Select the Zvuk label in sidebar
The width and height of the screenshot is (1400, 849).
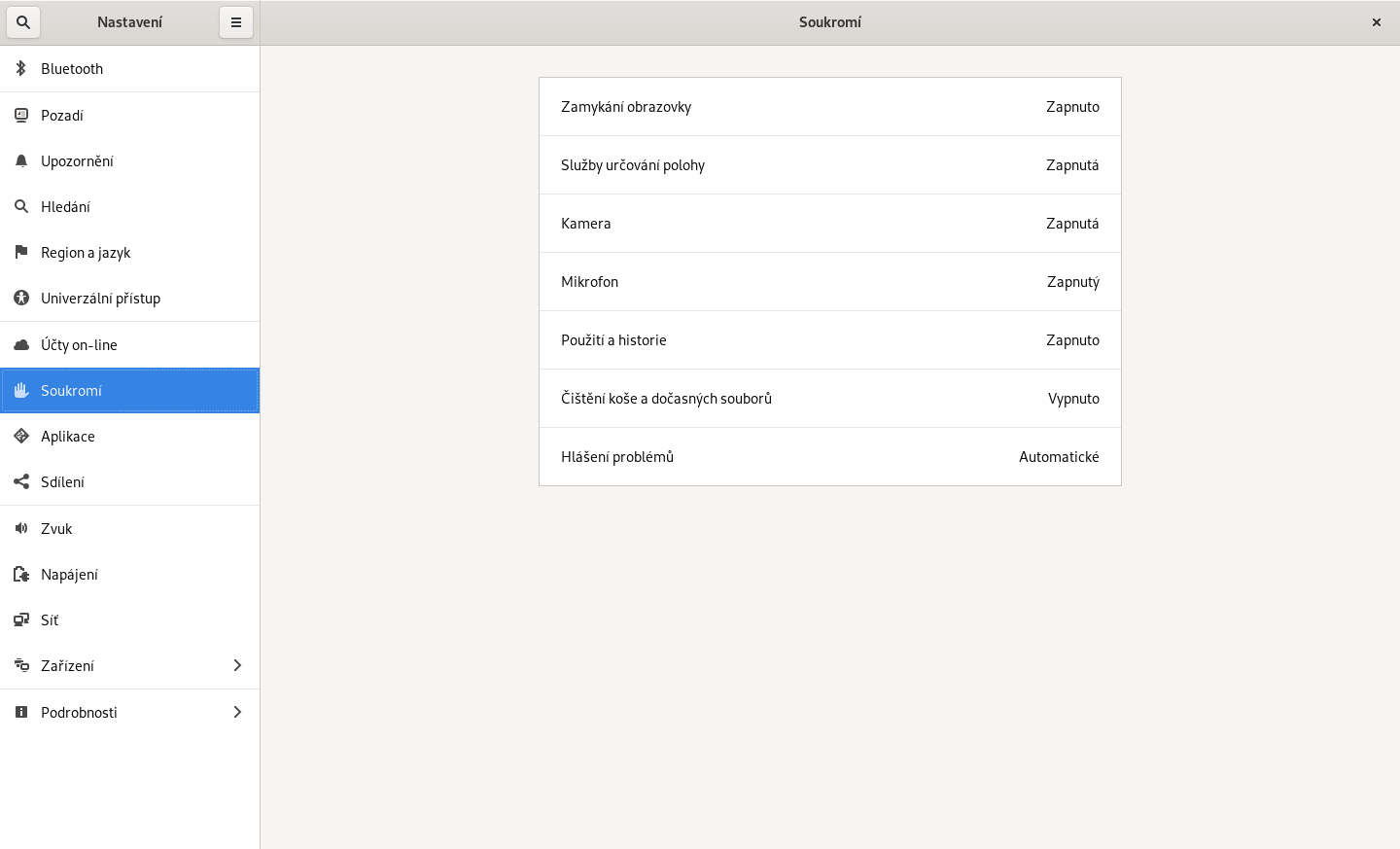[x=56, y=528]
